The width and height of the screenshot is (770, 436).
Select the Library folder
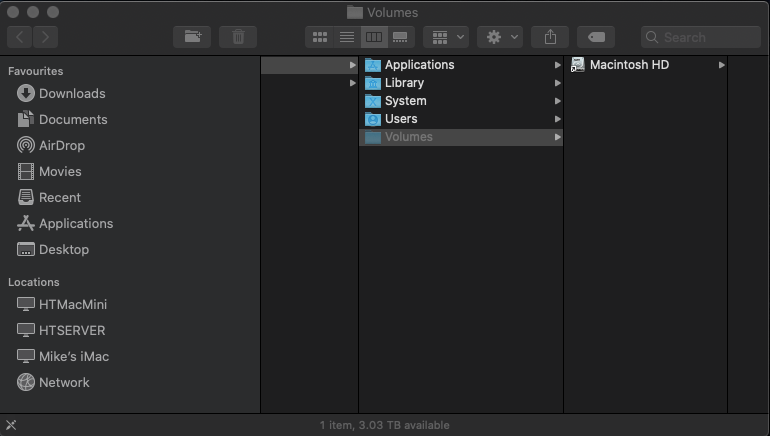(404, 83)
